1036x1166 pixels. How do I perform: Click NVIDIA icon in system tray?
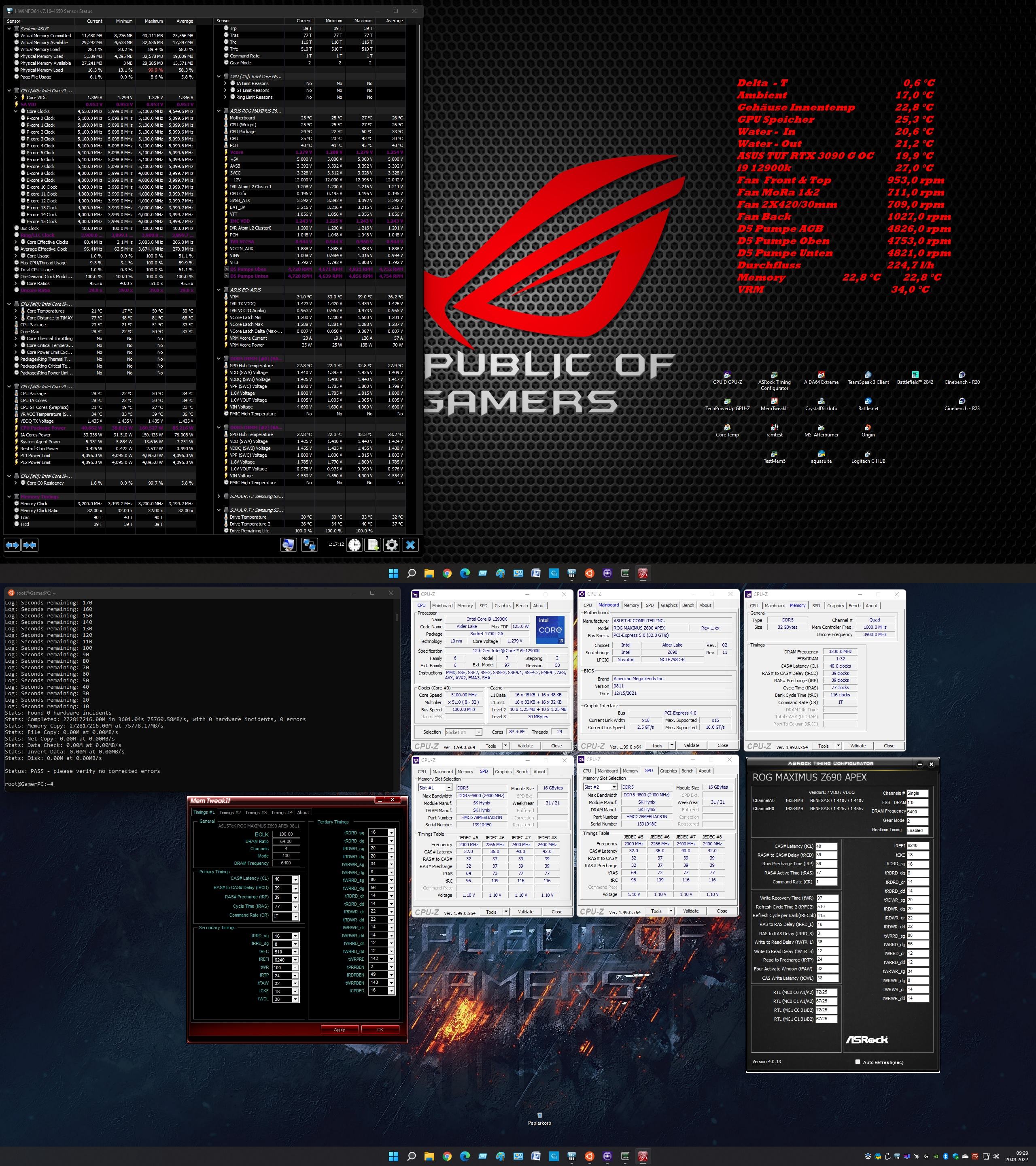[936, 1156]
